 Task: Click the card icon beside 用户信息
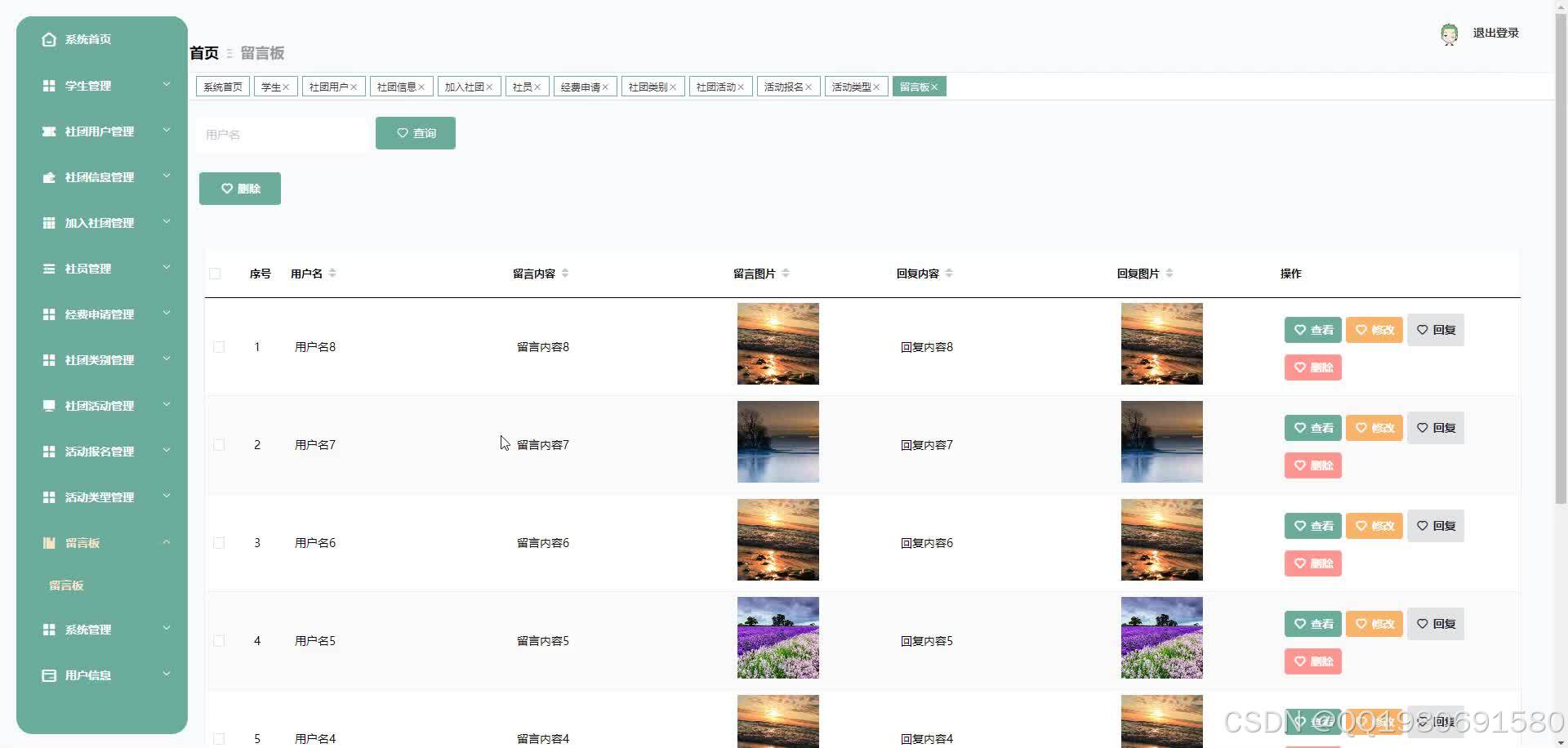49,675
